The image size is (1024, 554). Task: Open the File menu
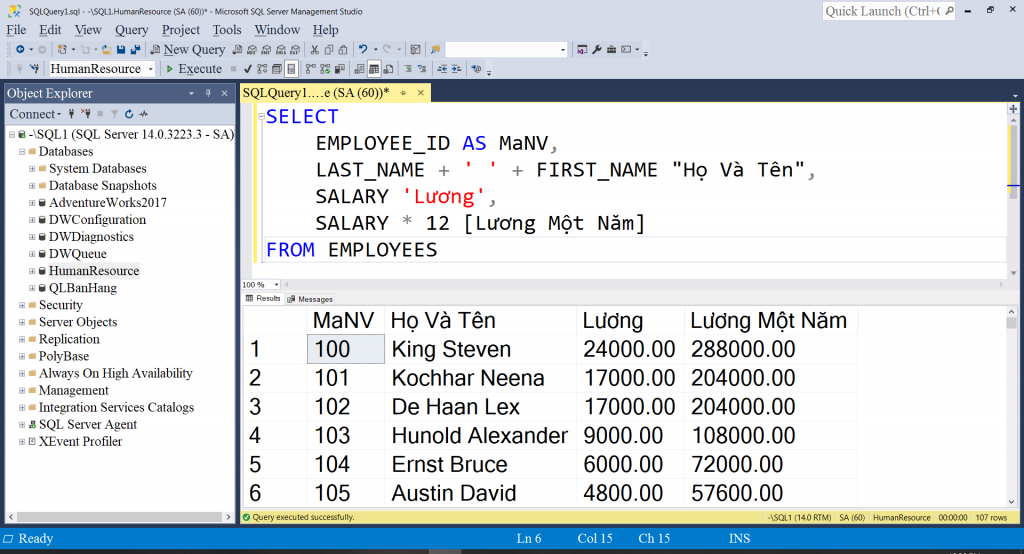16,30
